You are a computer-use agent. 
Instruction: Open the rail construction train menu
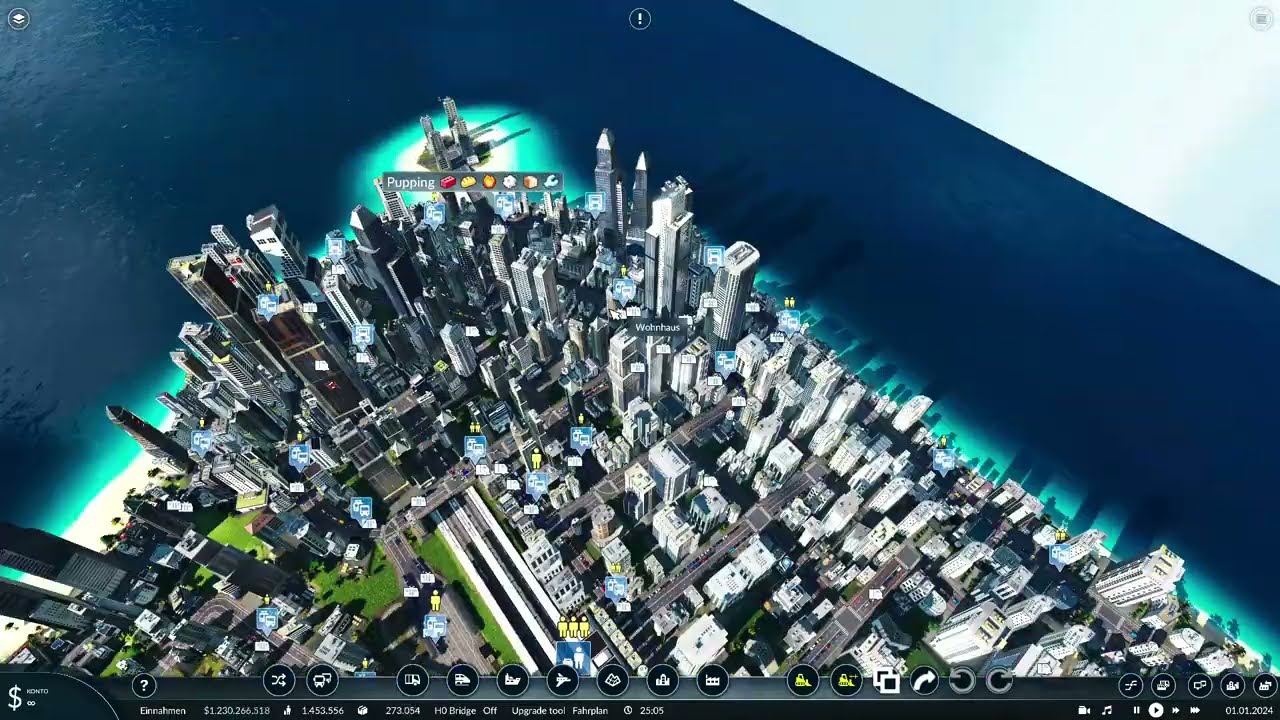462,681
